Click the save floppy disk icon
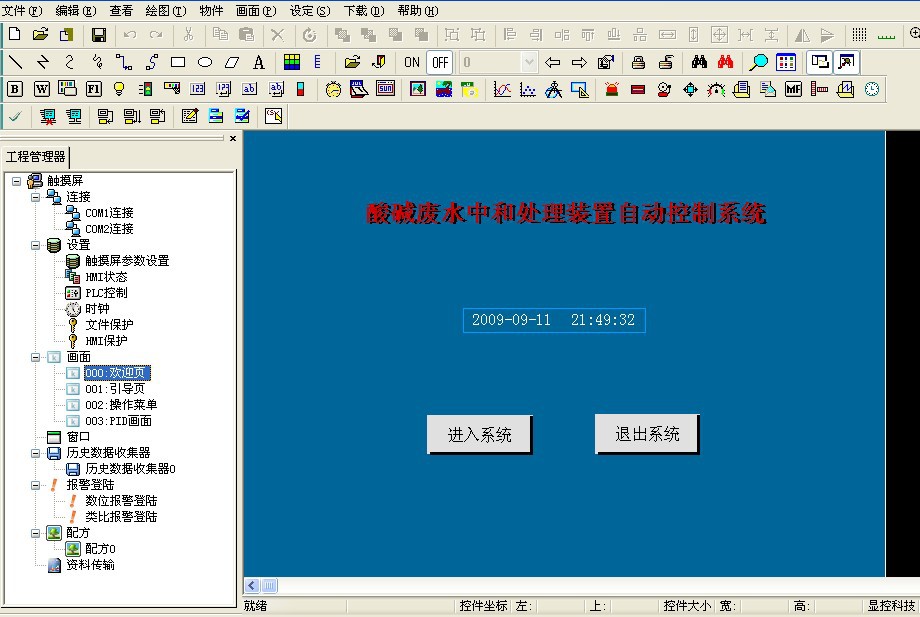 [x=99, y=35]
